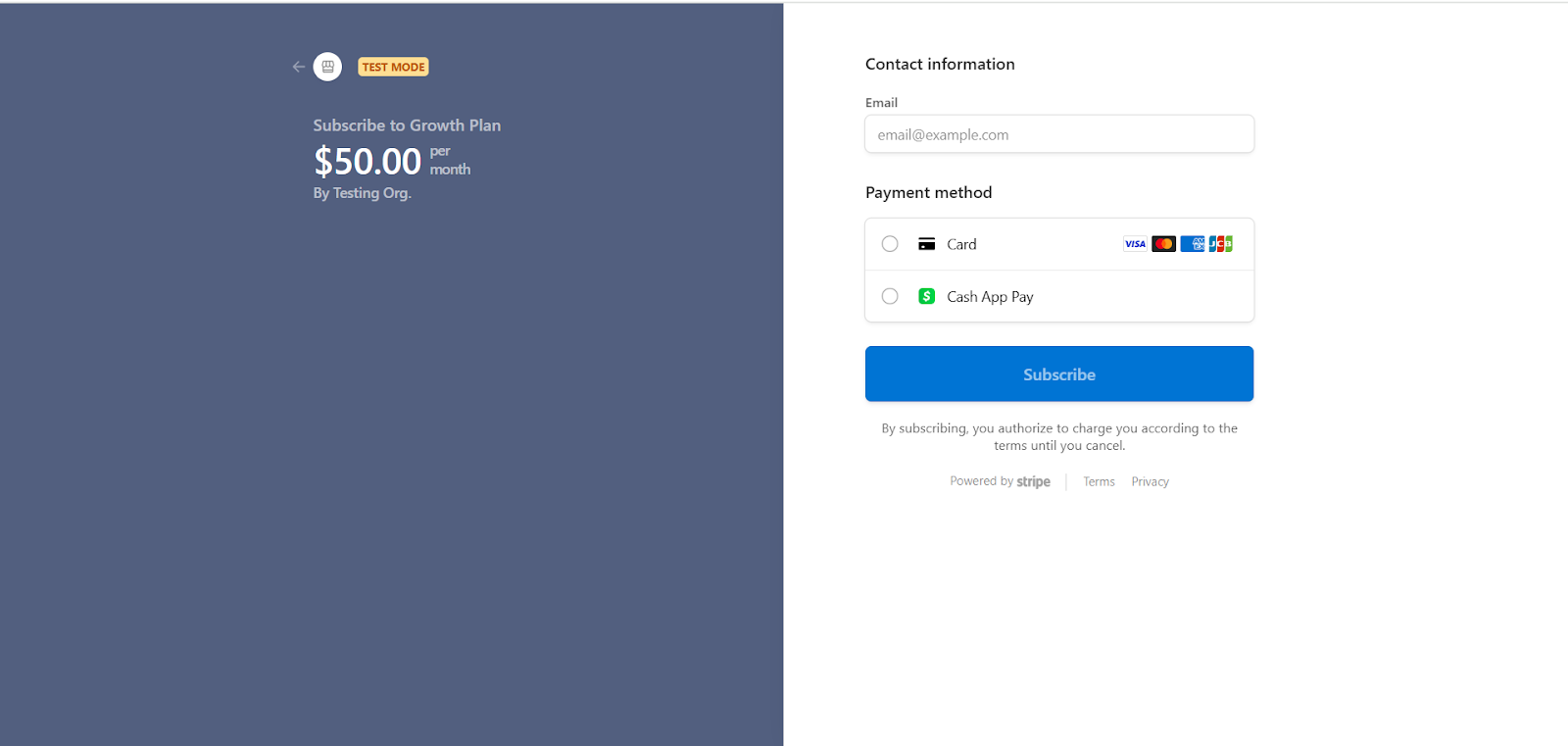Click the TEST MODE badge

pyautogui.click(x=393, y=67)
